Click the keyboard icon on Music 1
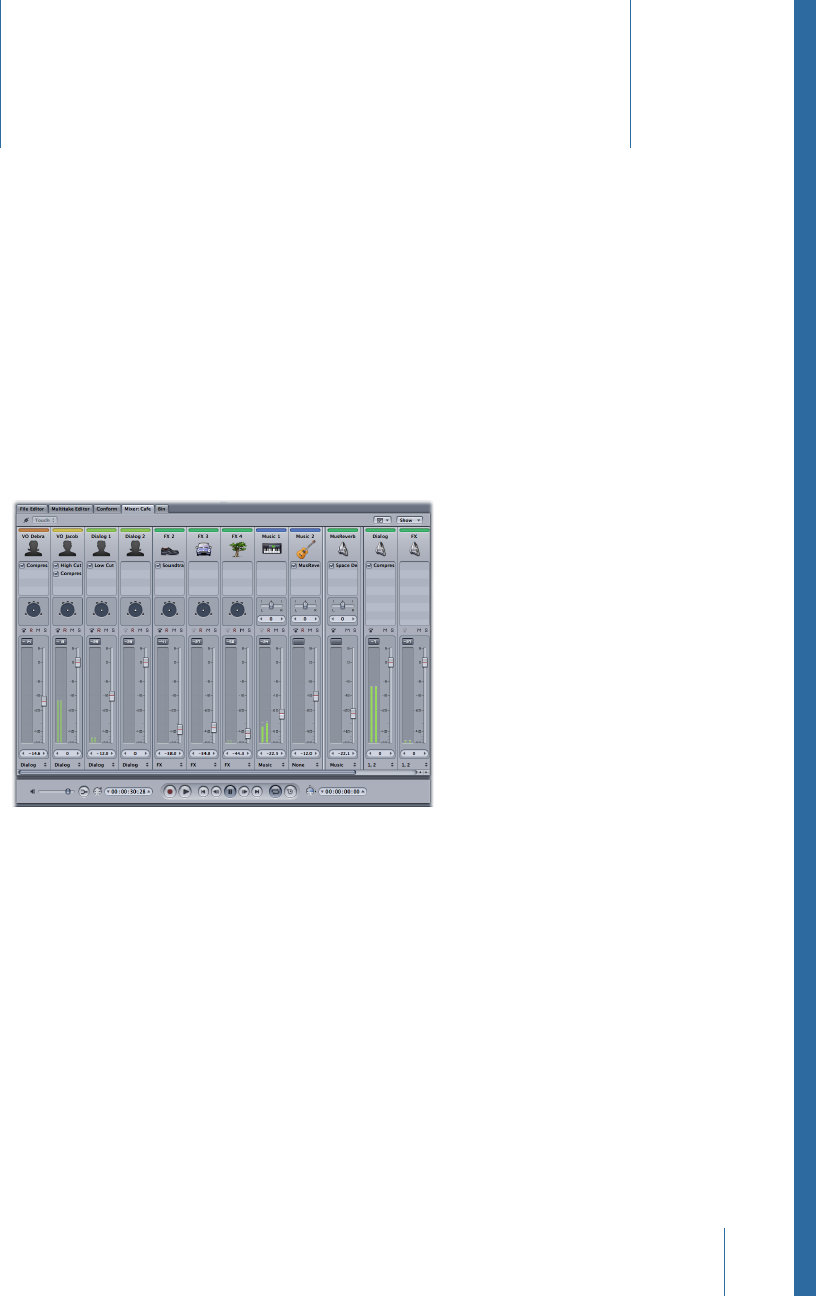 [x=272, y=548]
